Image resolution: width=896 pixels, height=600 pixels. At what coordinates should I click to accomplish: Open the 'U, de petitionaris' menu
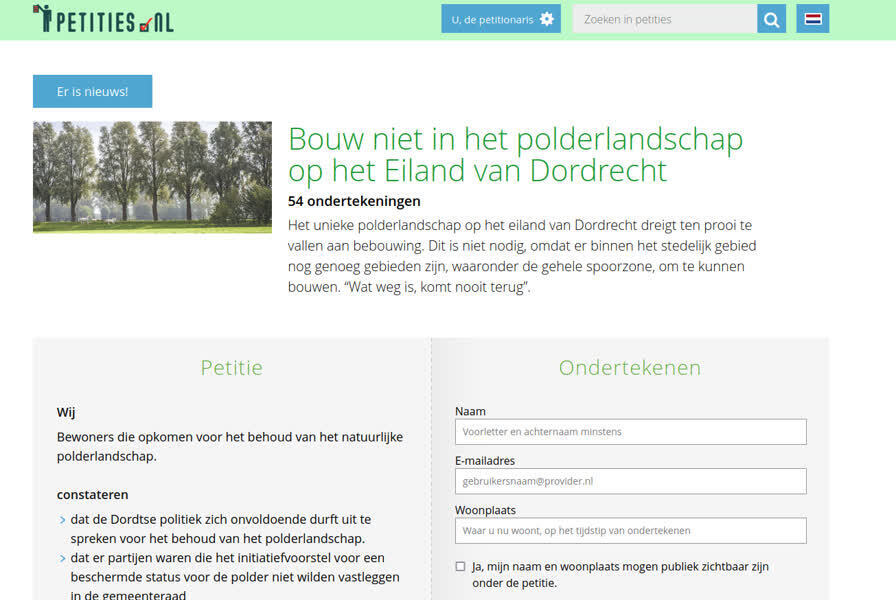pos(501,19)
